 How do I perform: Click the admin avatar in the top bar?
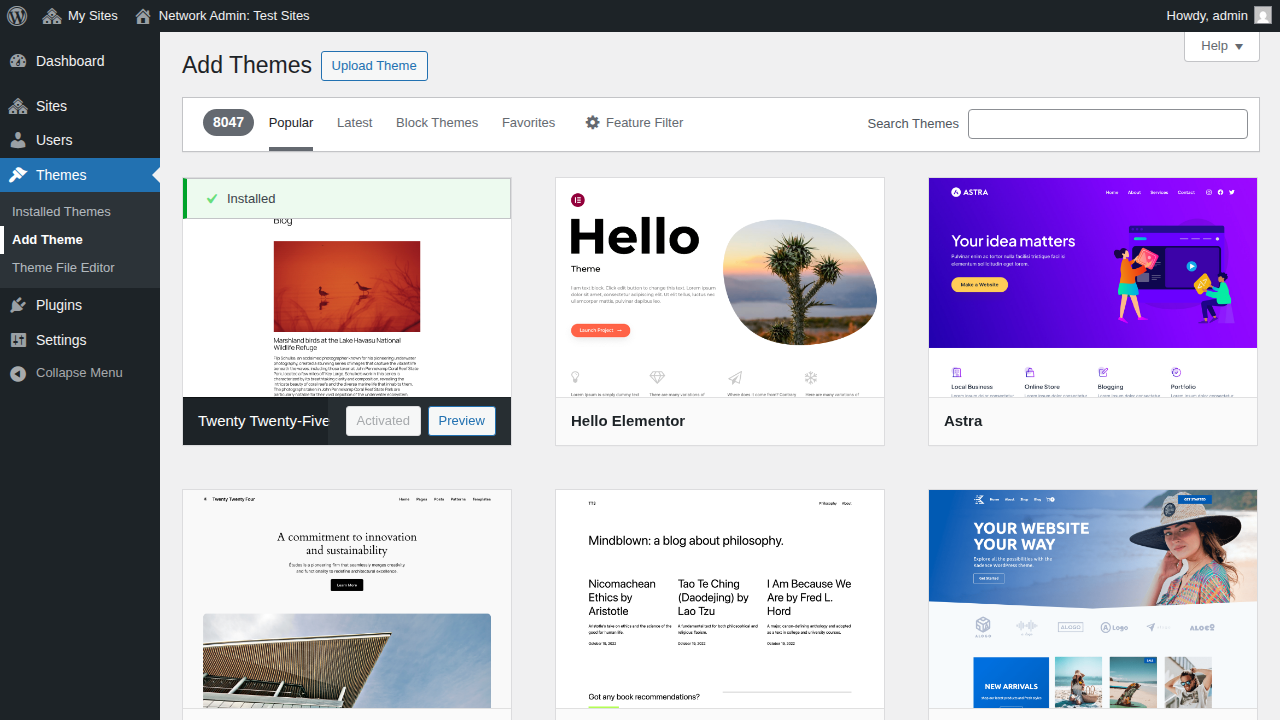point(1263,15)
